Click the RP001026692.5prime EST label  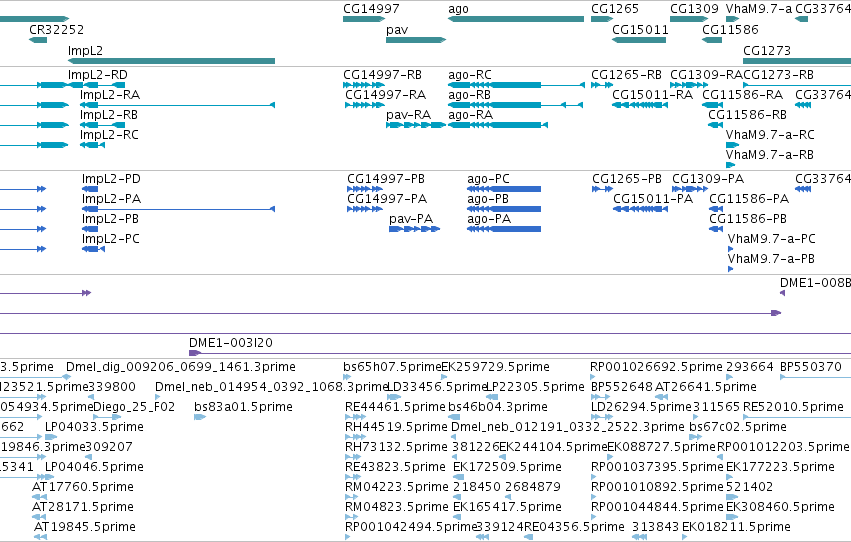tap(657, 367)
